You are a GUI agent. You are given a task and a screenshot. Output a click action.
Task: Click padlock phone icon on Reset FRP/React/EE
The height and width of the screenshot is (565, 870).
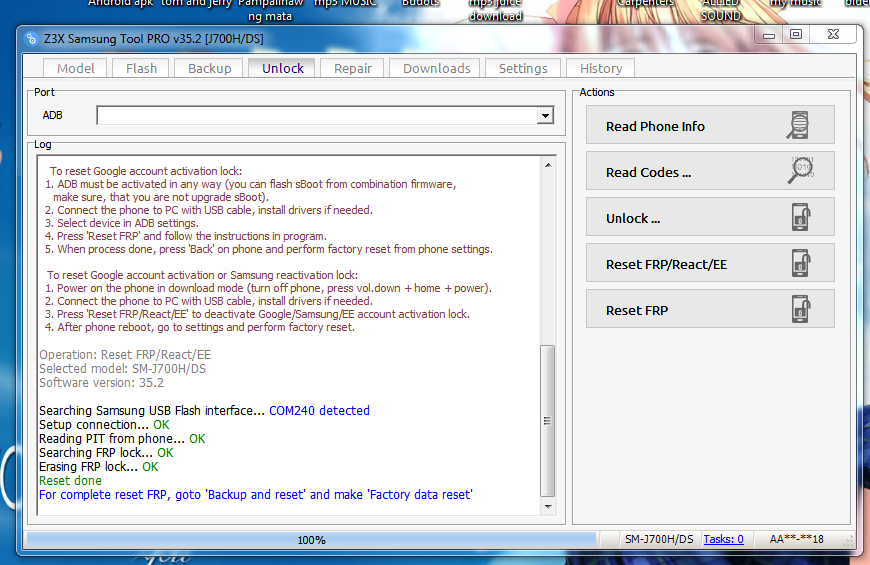coord(801,263)
